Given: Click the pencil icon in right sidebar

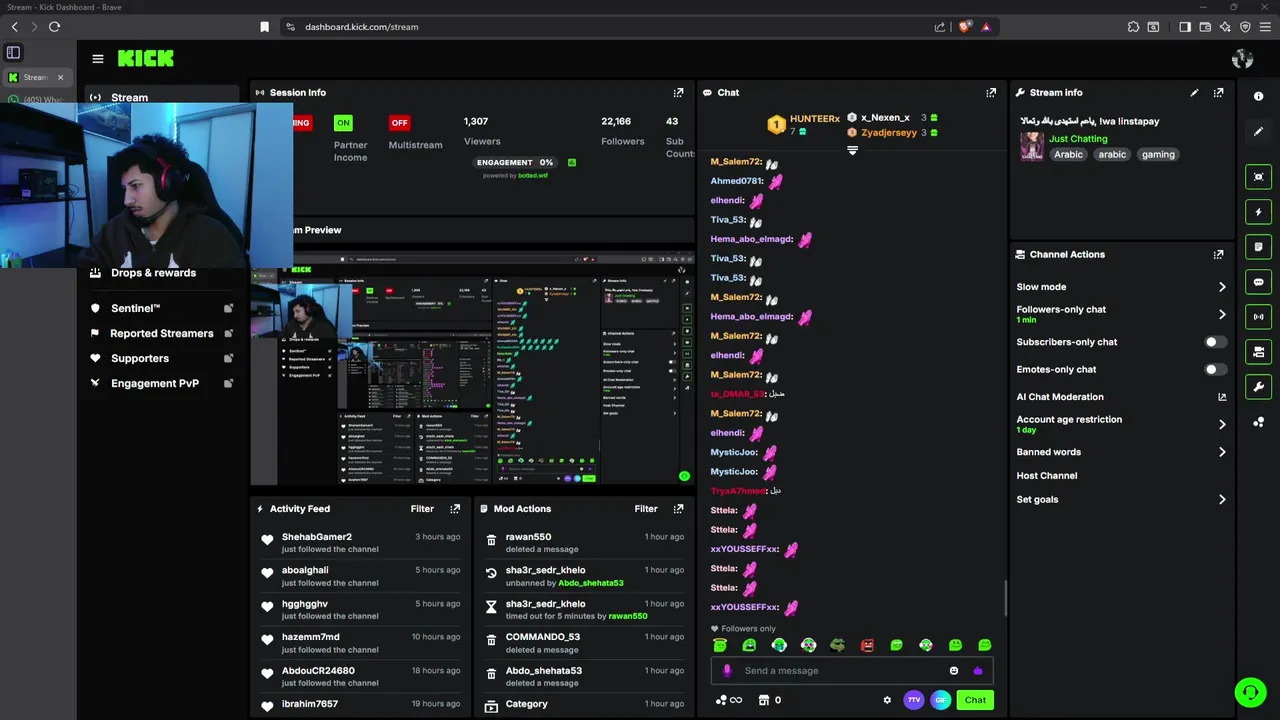Looking at the screenshot, I should [1258, 131].
